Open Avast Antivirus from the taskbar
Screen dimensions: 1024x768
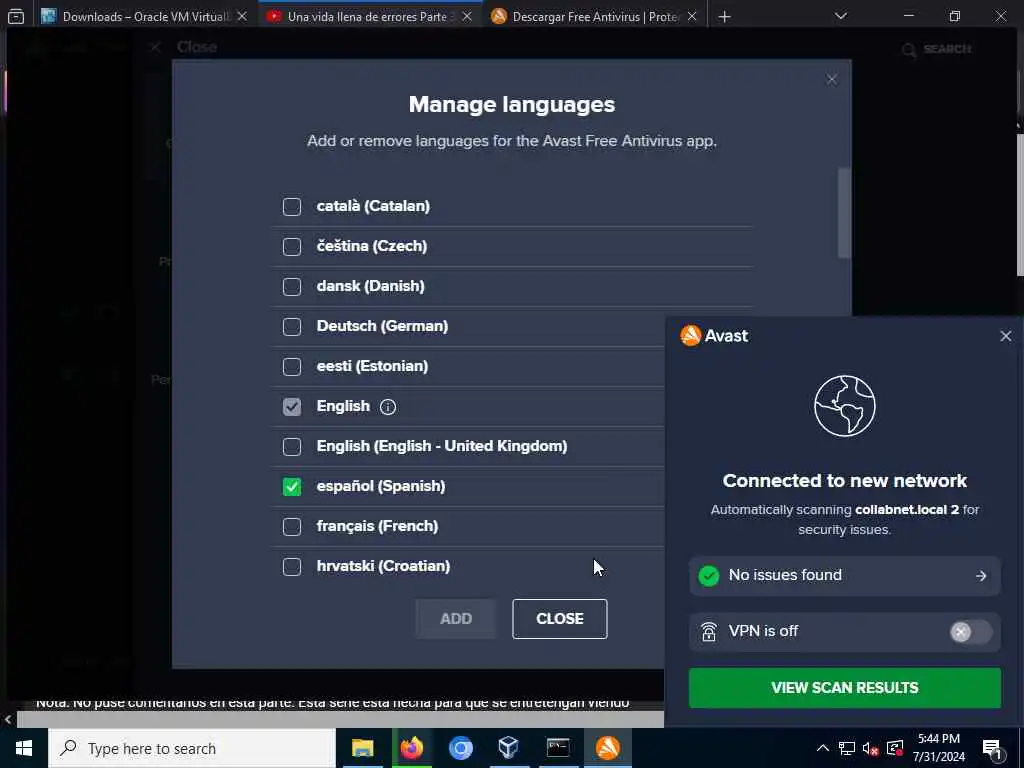[x=608, y=748]
